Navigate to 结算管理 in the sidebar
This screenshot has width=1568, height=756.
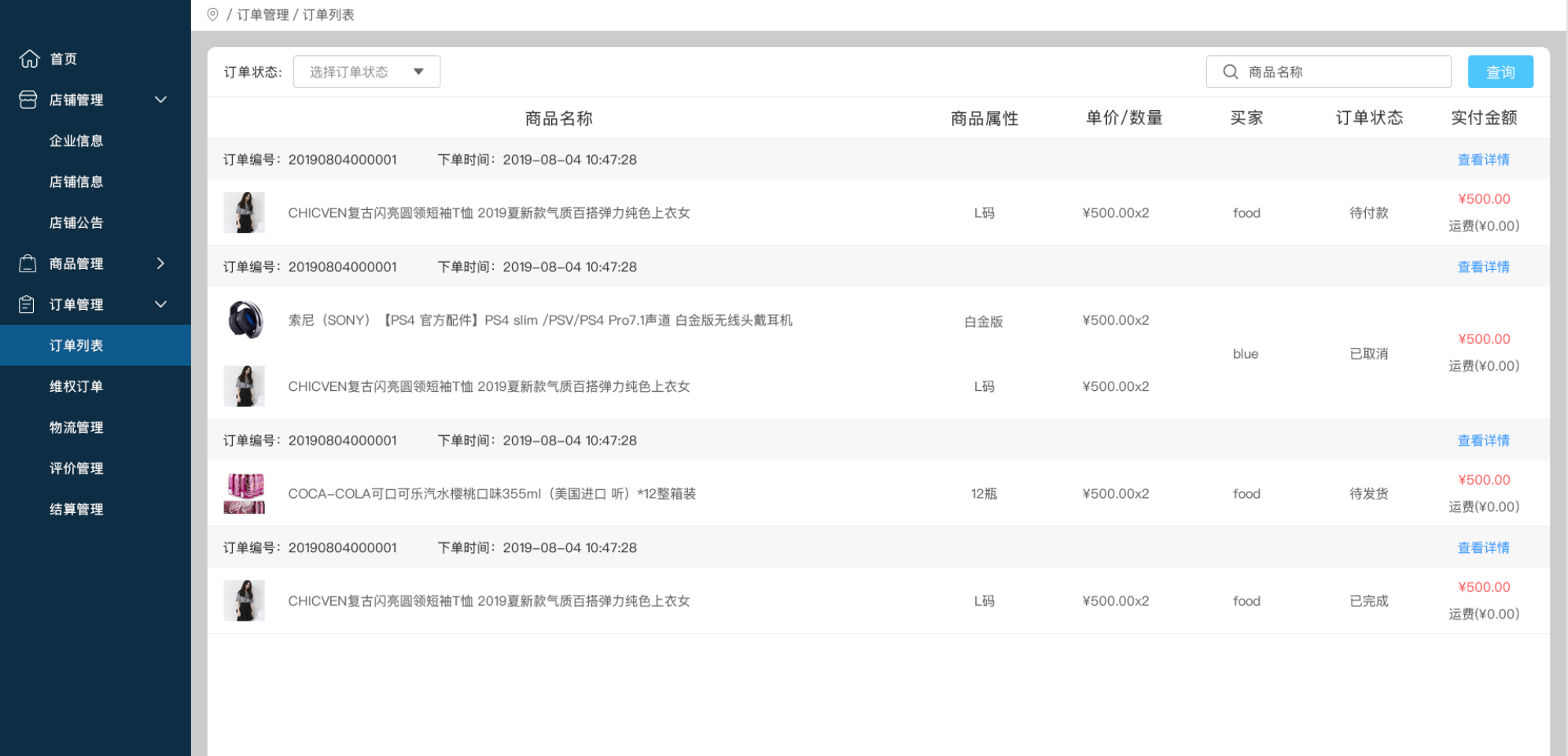pyautogui.click(x=76, y=509)
